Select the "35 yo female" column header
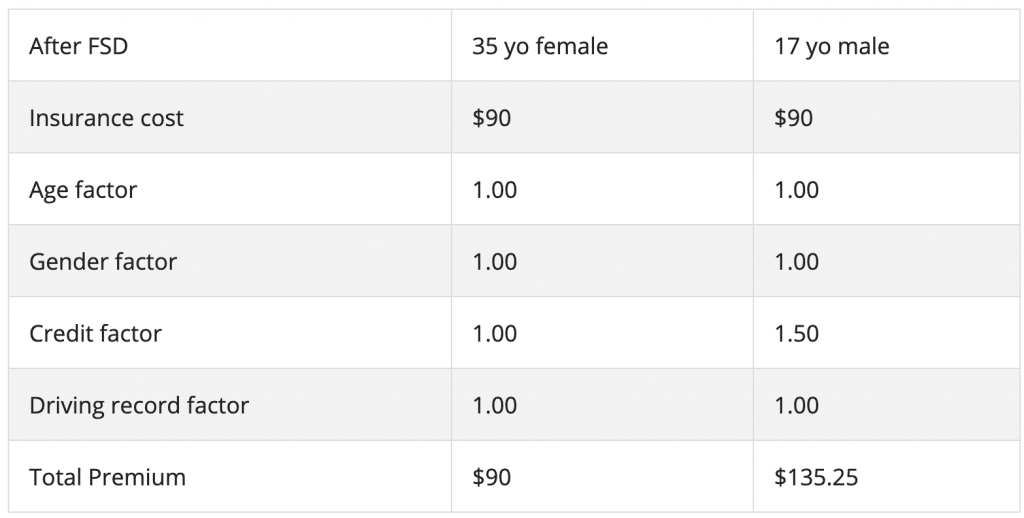Viewport: 1024px width, 518px height. 540,46
